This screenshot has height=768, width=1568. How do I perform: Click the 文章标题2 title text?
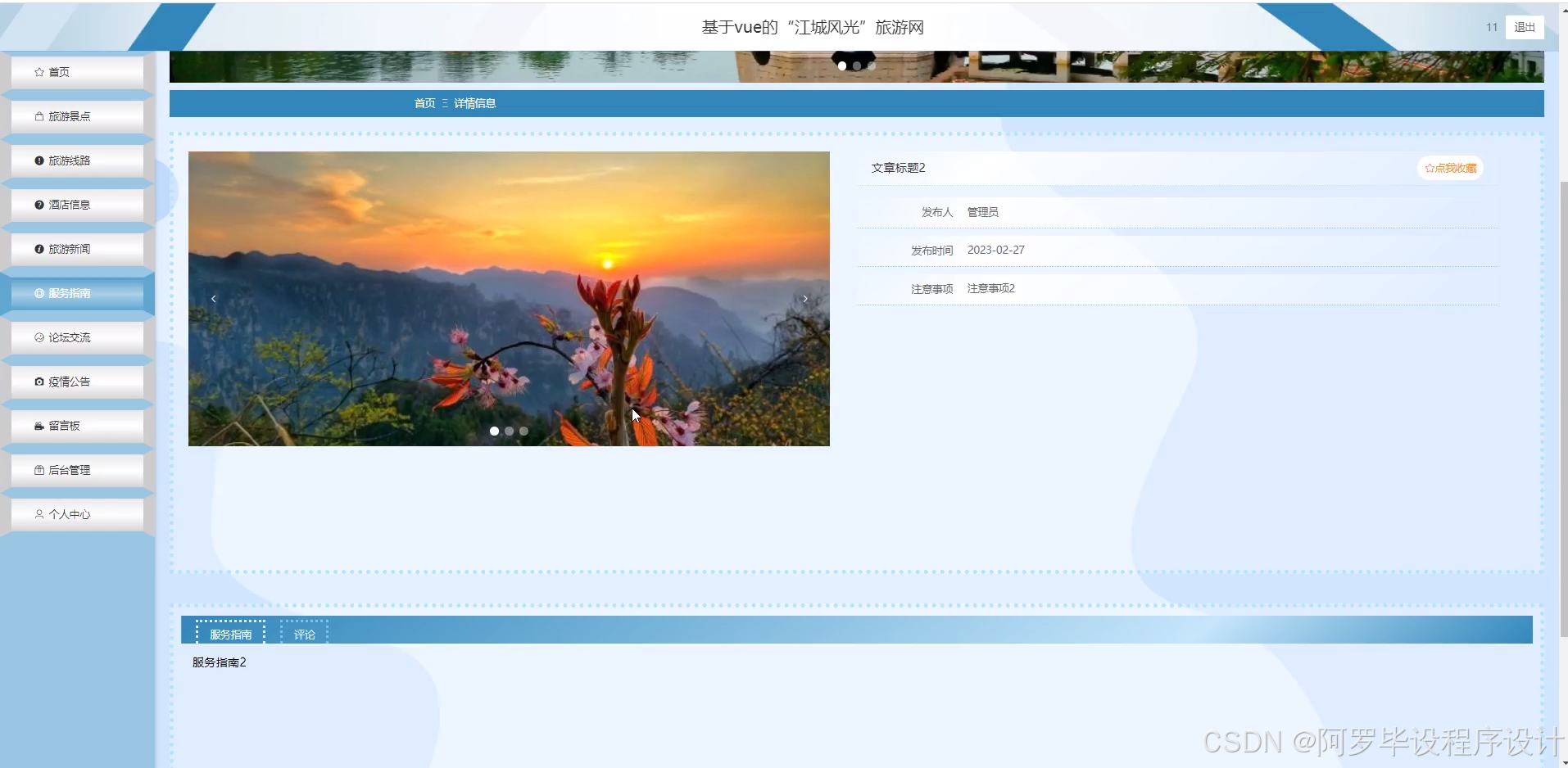(x=898, y=168)
